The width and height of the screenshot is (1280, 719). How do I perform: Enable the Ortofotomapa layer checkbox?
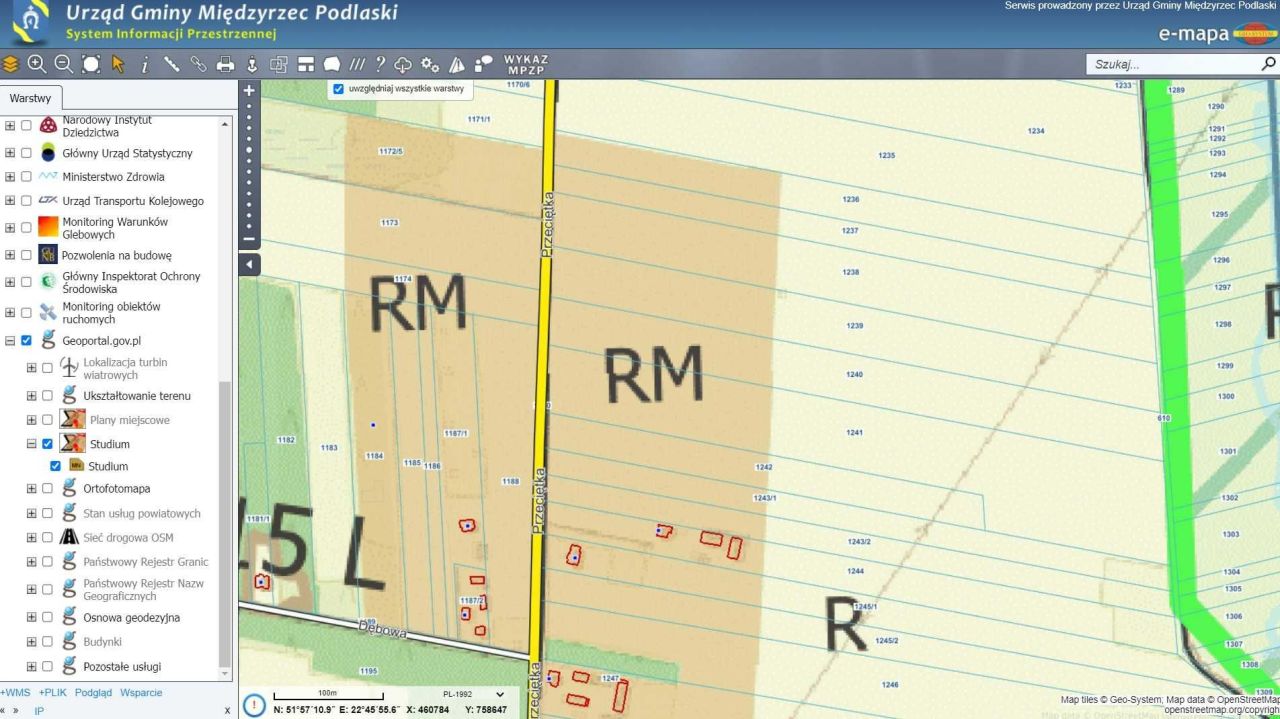coord(47,489)
